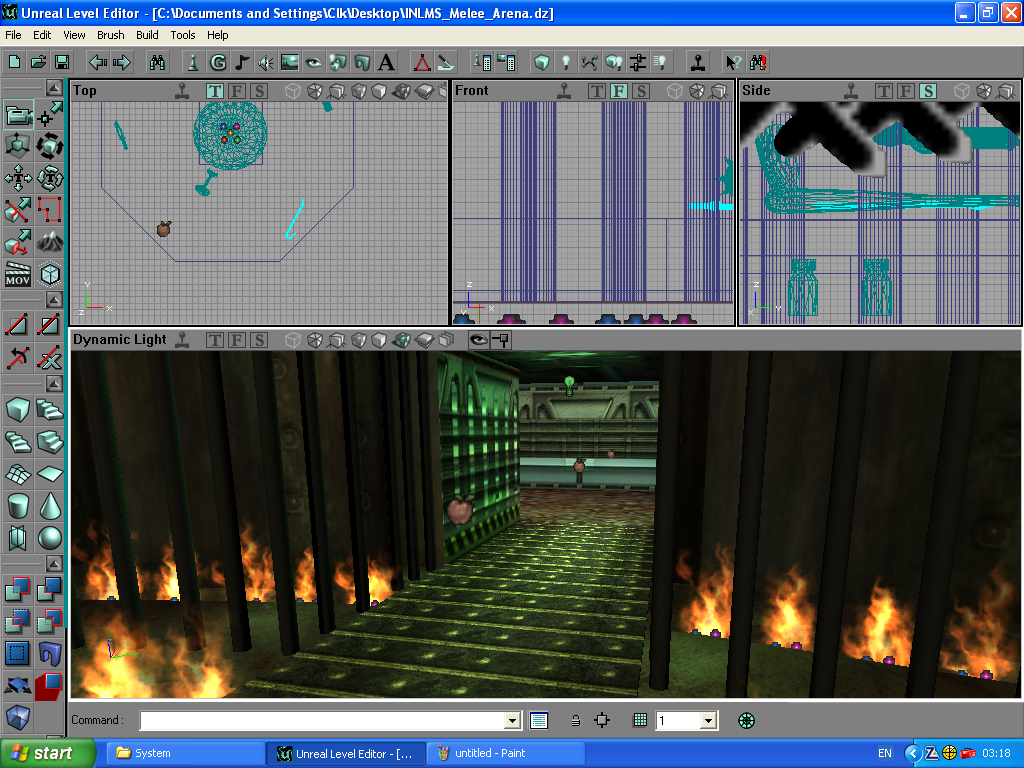
Task: Click the Windows start button
Action: (47, 753)
